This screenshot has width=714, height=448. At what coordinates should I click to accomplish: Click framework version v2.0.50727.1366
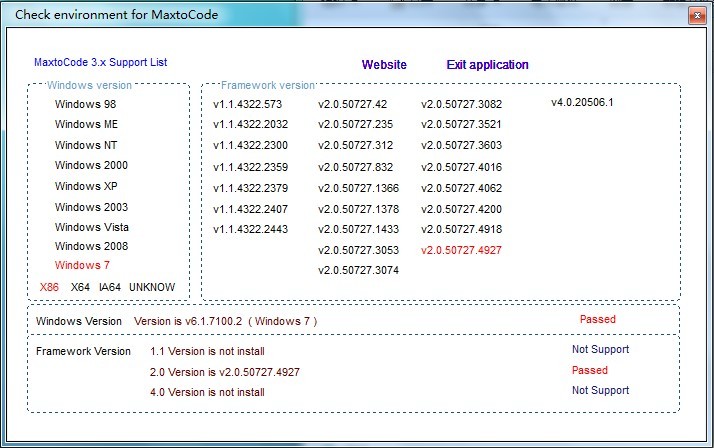tap(358, 188)
